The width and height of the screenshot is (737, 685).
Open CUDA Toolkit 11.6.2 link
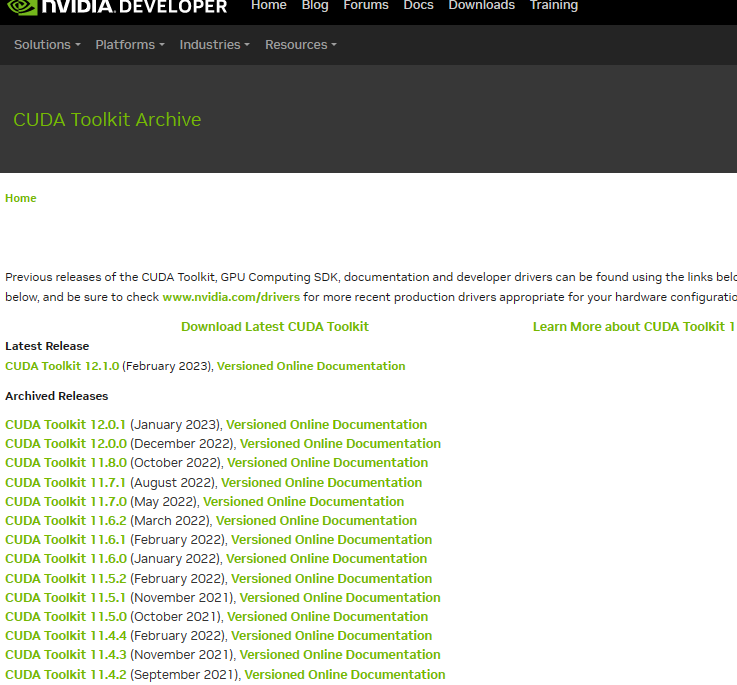click(66, 520)
